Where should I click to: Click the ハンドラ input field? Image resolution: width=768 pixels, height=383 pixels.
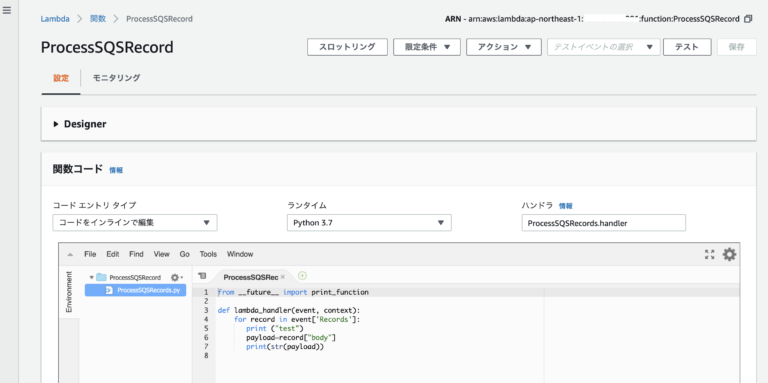pyautogui.click(x=603, y=223)
